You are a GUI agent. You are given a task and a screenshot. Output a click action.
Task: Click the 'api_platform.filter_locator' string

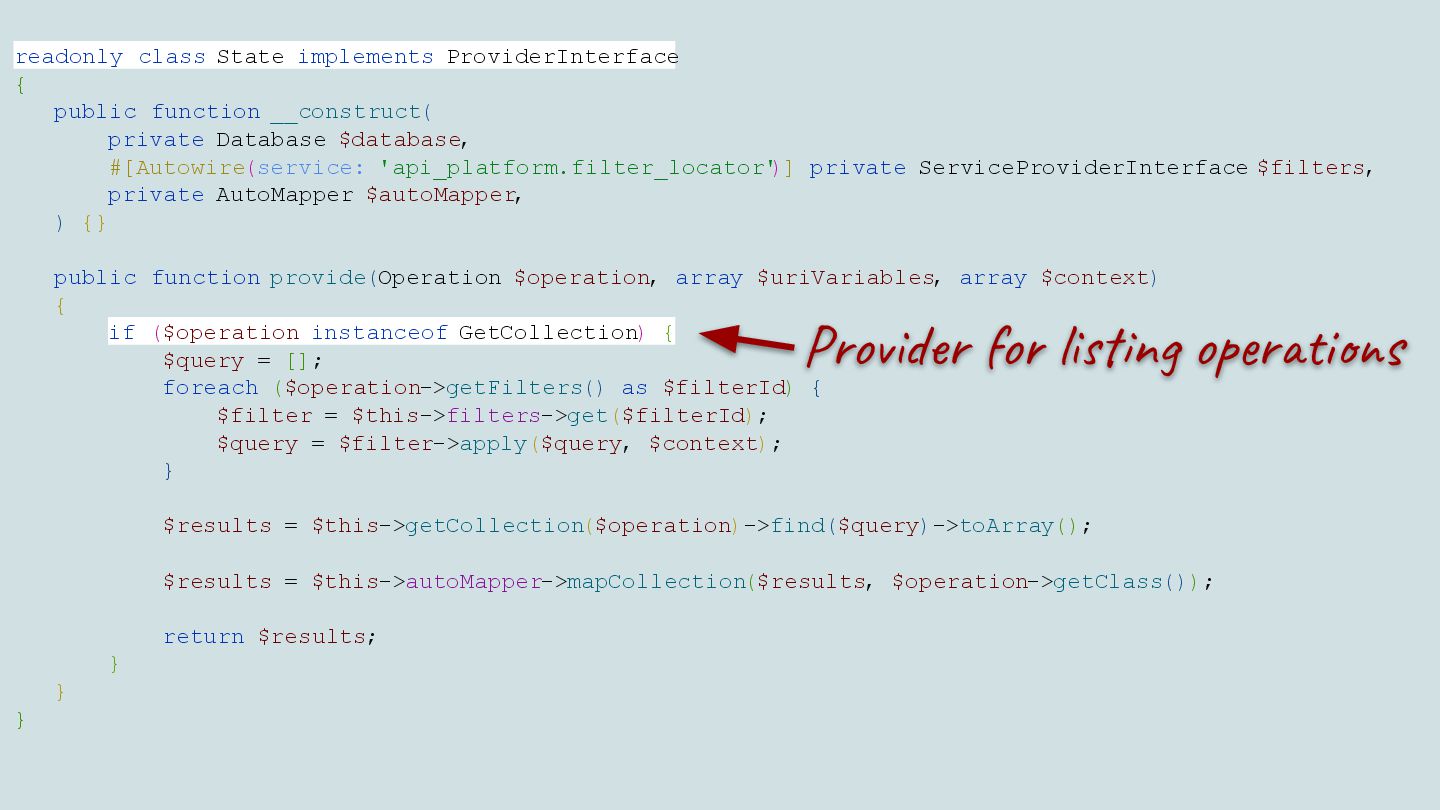[577, 167]
